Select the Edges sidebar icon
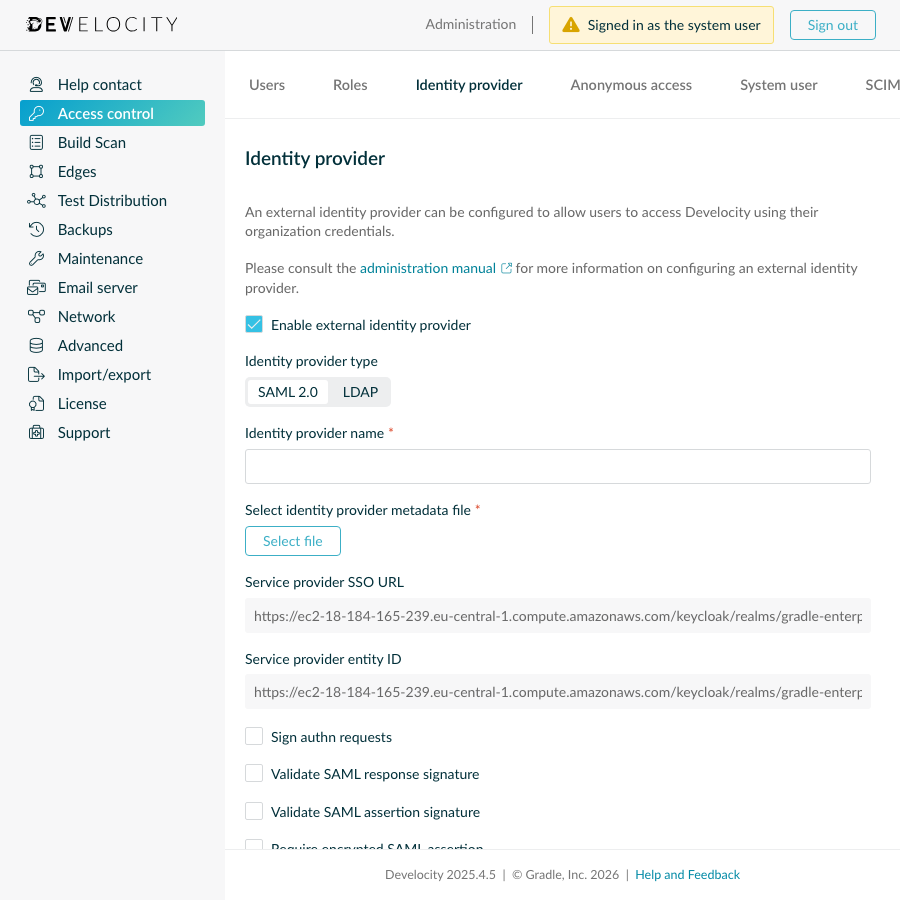 pyautogui.click(x=36, y=171)
